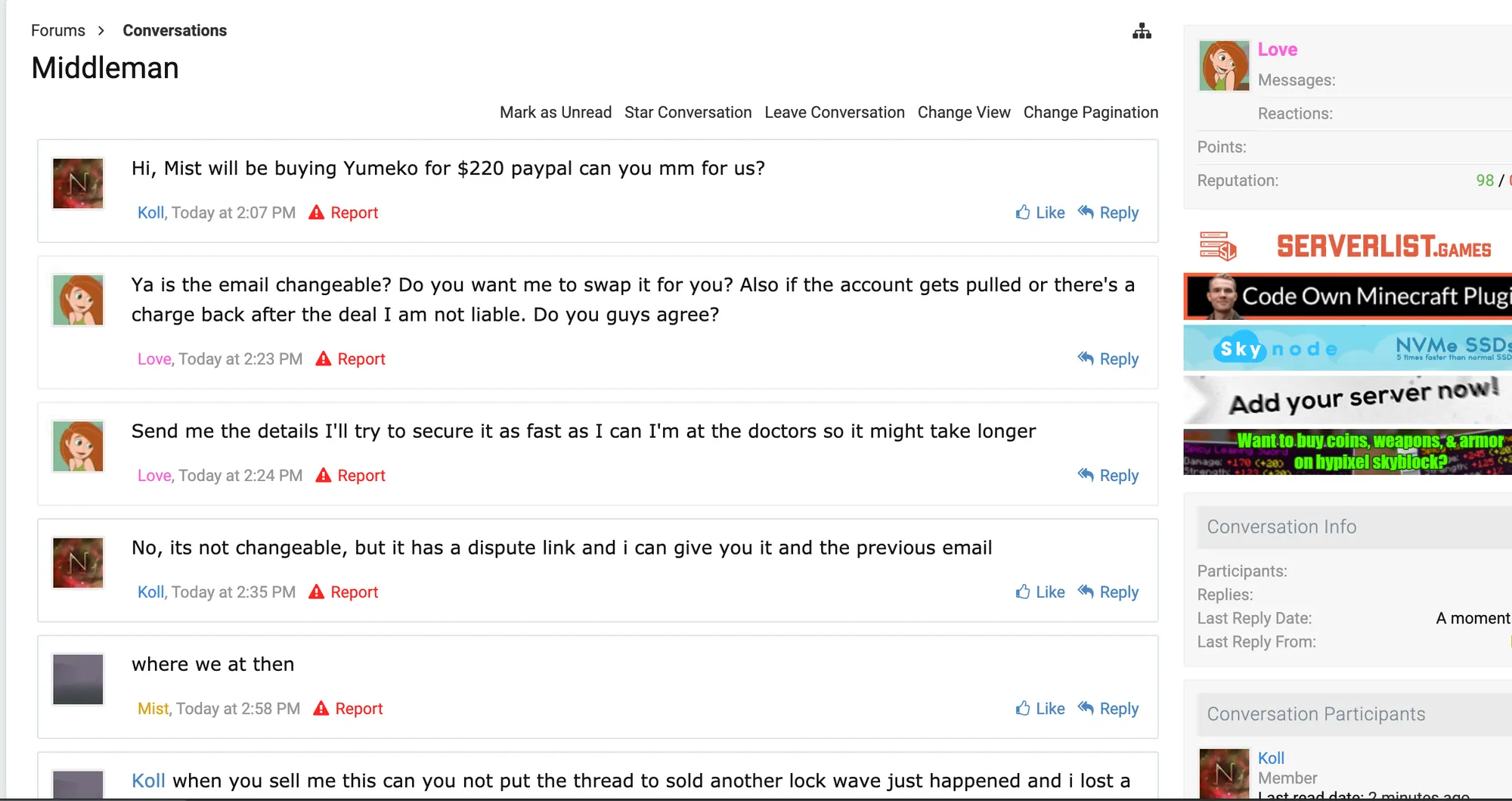This screenshot has width=1512, height=801.
Task: Open Koll's profile from the participants list
Action: click(x=1271, y=758)
